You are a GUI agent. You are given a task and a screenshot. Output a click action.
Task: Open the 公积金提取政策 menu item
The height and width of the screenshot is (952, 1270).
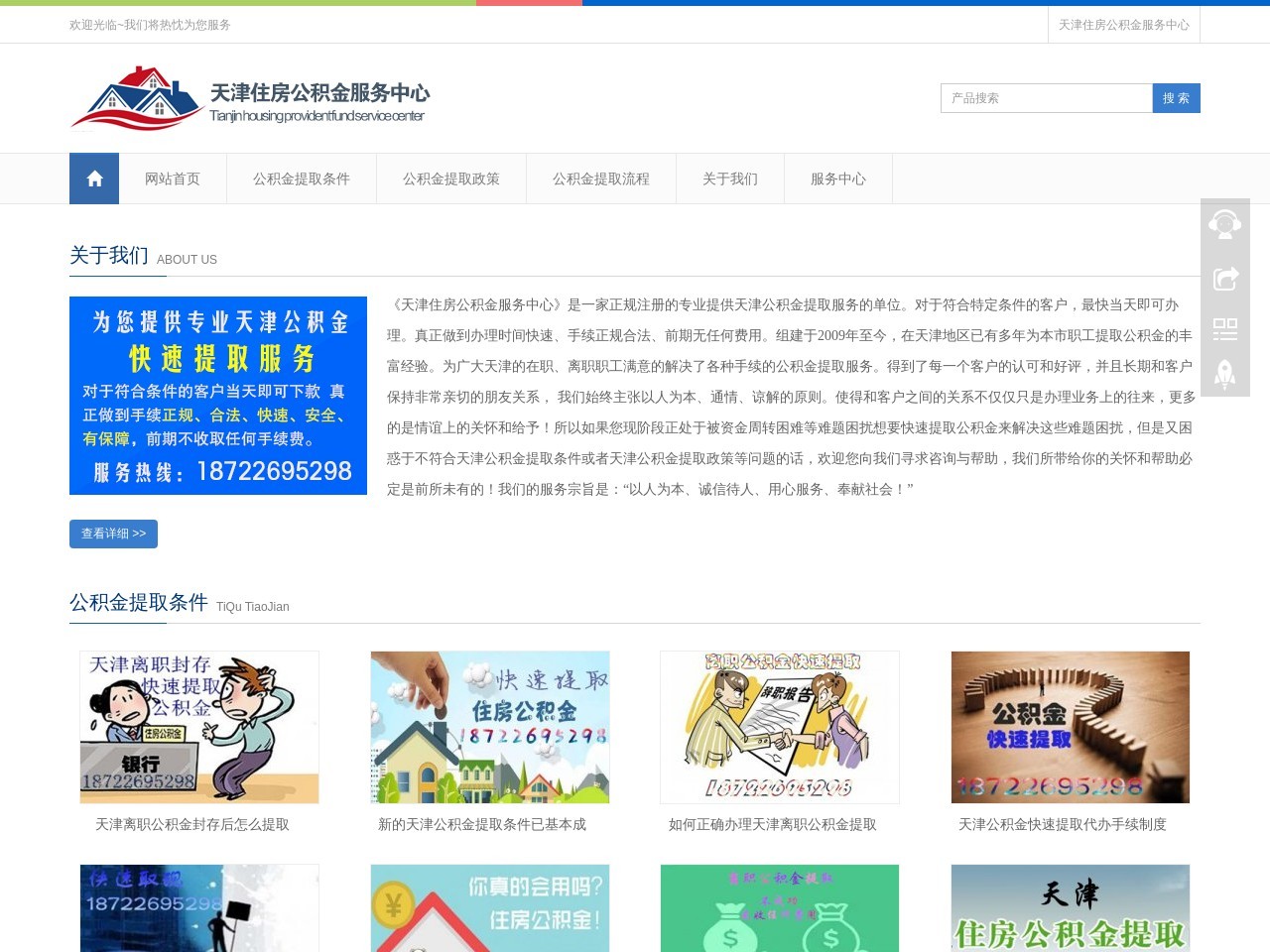[x=451, y=178]
